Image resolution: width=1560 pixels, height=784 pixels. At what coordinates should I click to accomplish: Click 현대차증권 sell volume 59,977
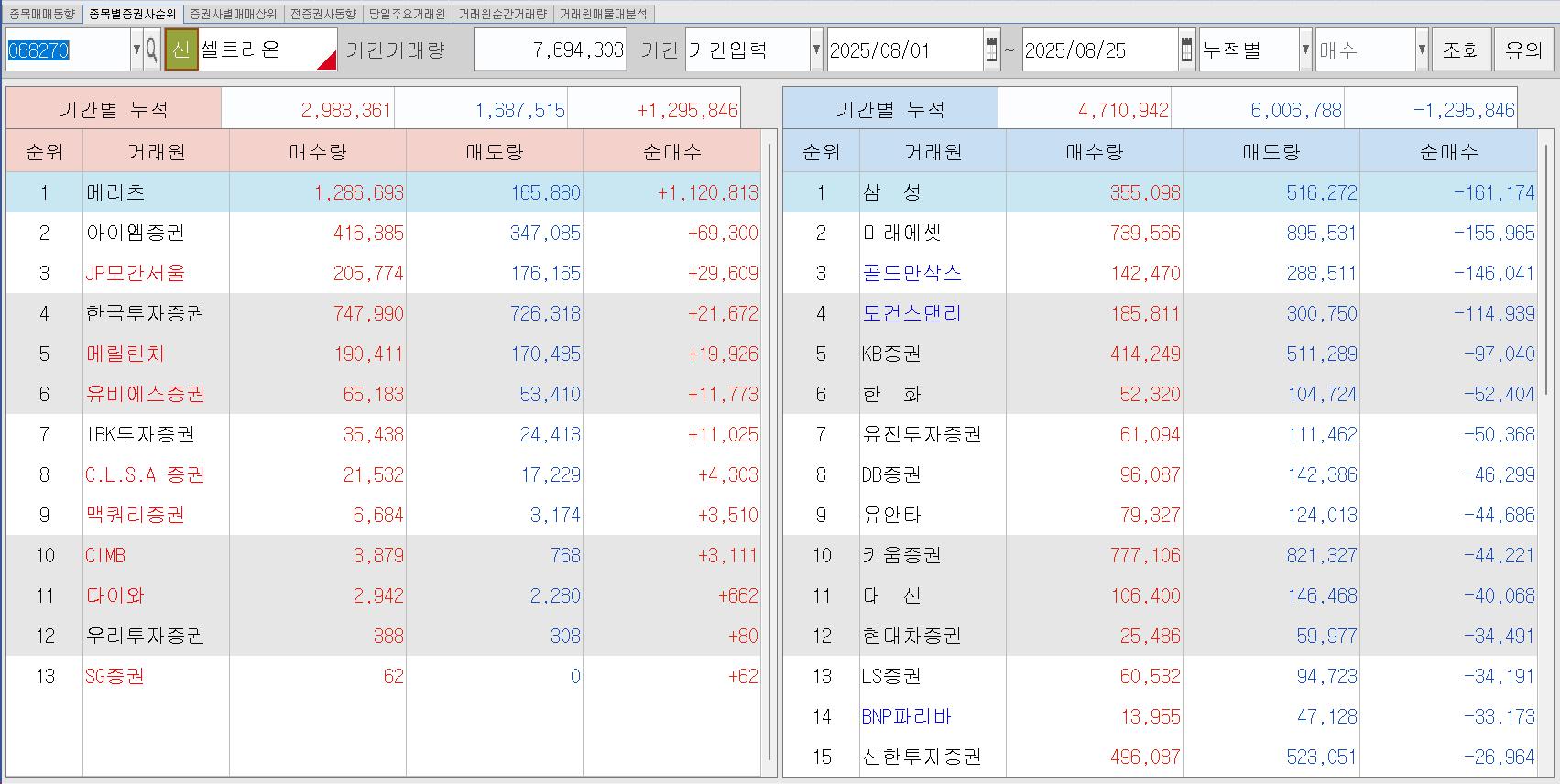(x=1326, y=636)
